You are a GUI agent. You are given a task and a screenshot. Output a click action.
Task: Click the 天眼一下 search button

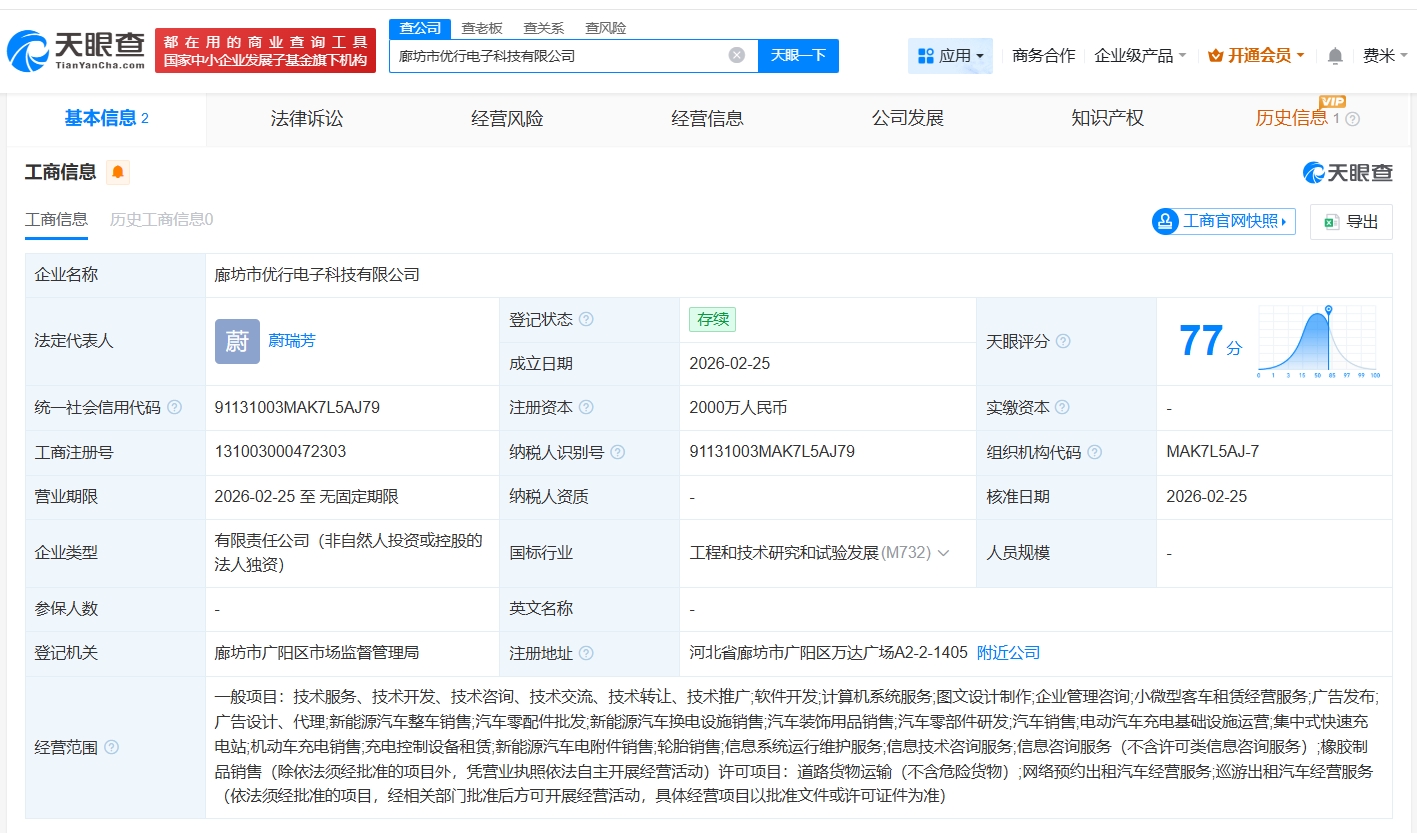798,55
